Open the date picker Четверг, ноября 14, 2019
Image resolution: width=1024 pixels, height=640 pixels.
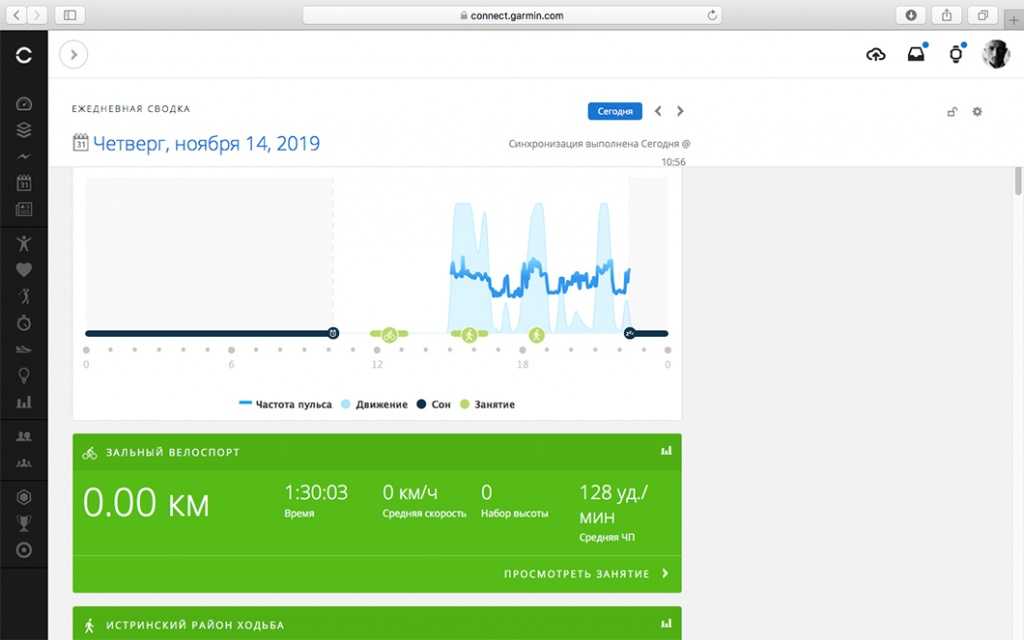(205, 143)
